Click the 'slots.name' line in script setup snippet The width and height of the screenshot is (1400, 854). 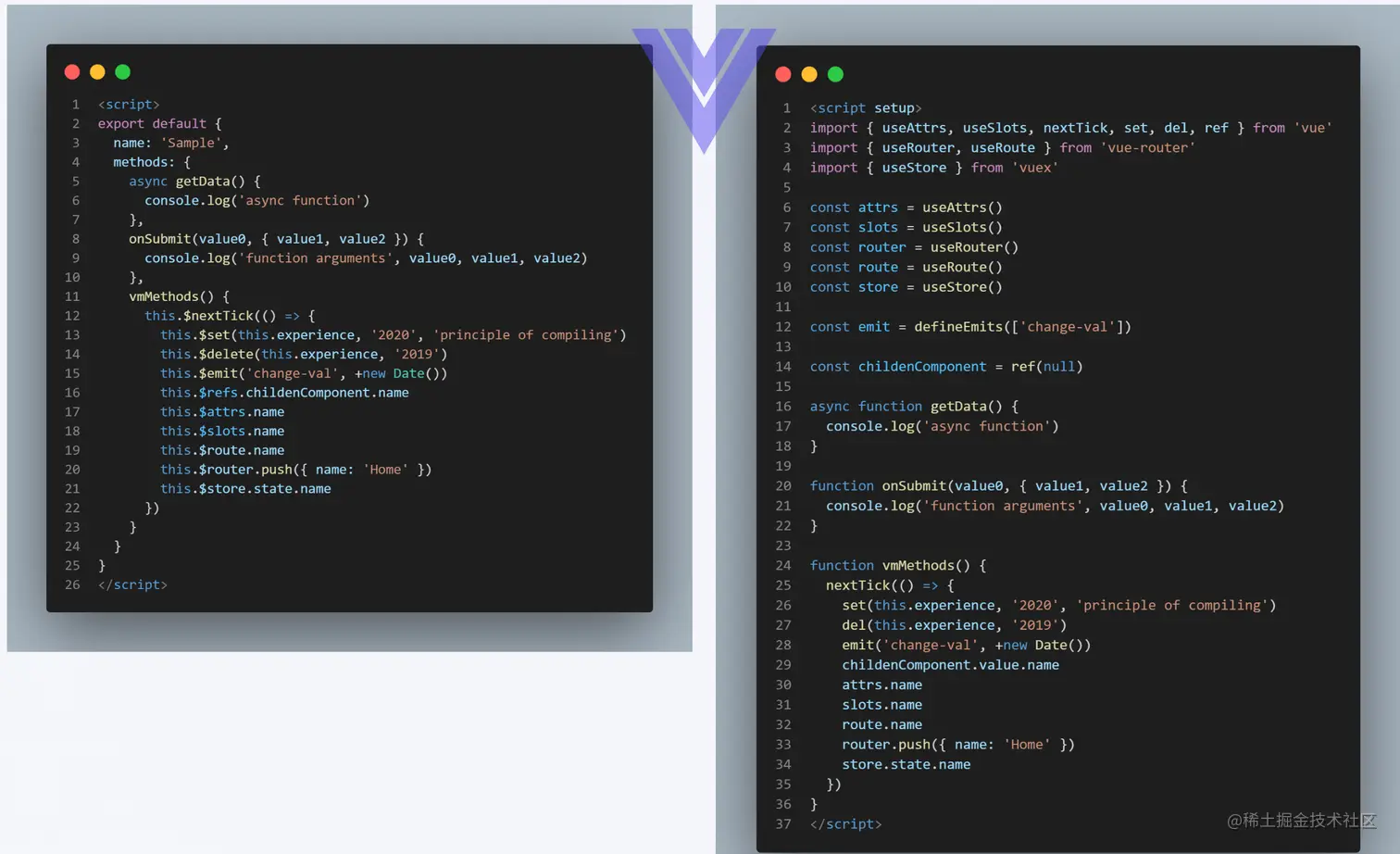pos(882,705)
